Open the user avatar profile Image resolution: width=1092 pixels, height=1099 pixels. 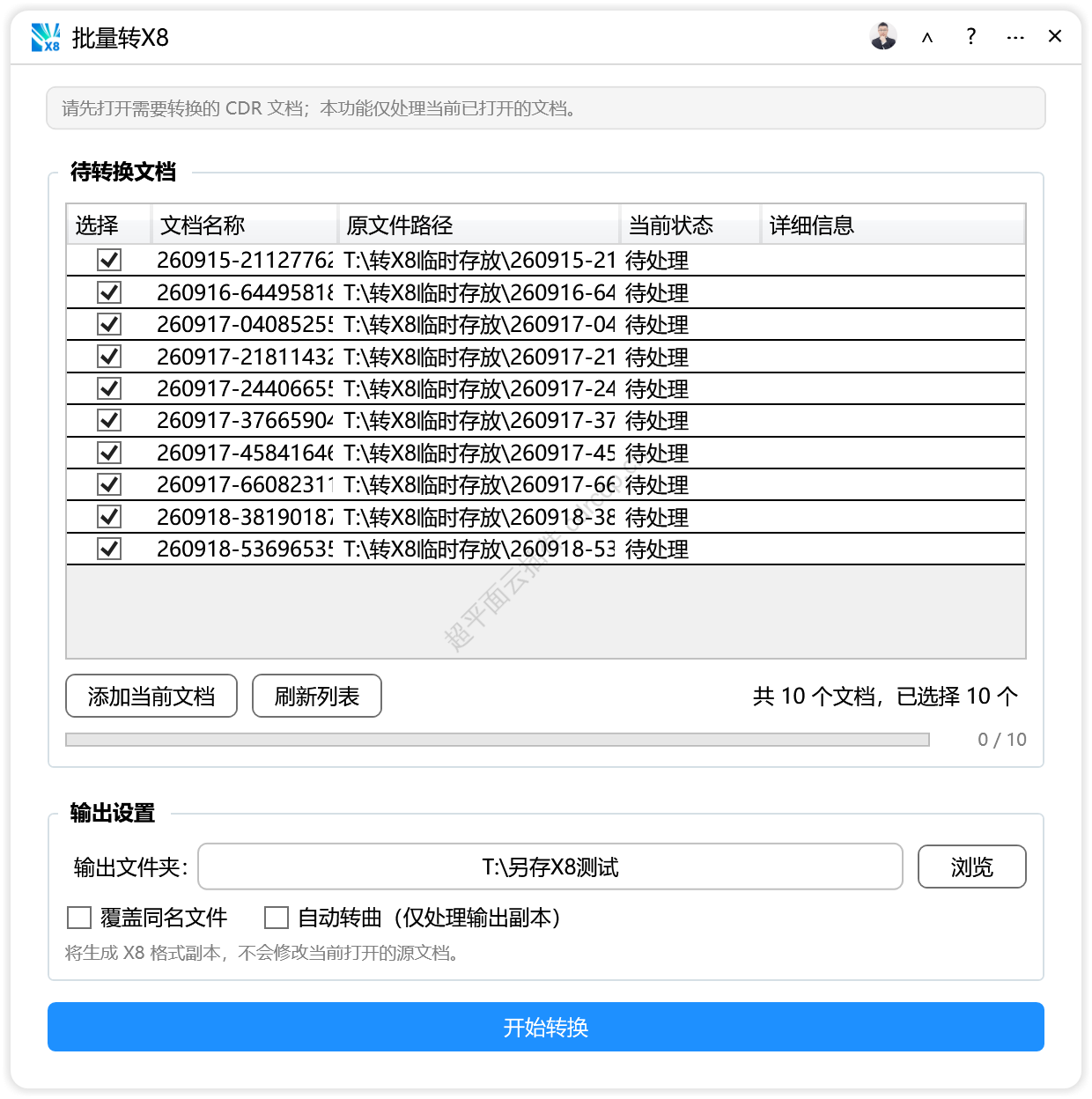883,36
